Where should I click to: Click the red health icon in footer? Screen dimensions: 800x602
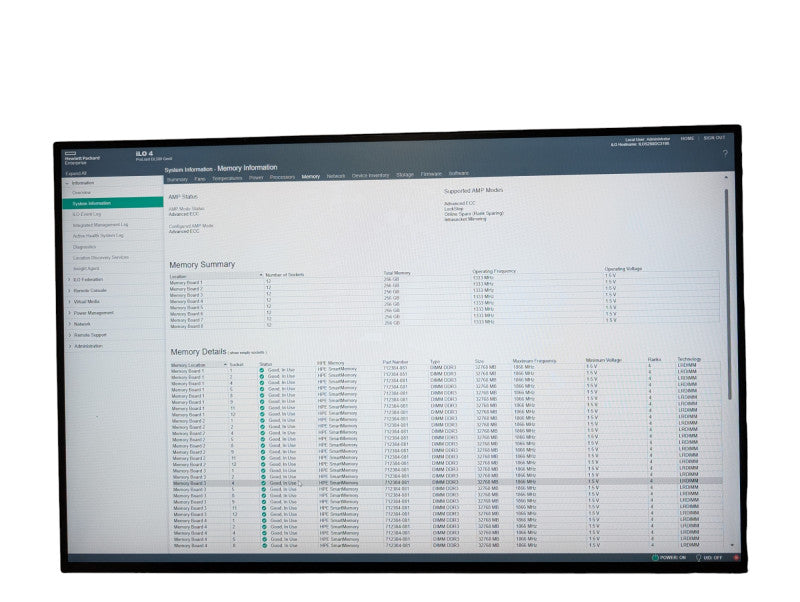coord(736,558)
